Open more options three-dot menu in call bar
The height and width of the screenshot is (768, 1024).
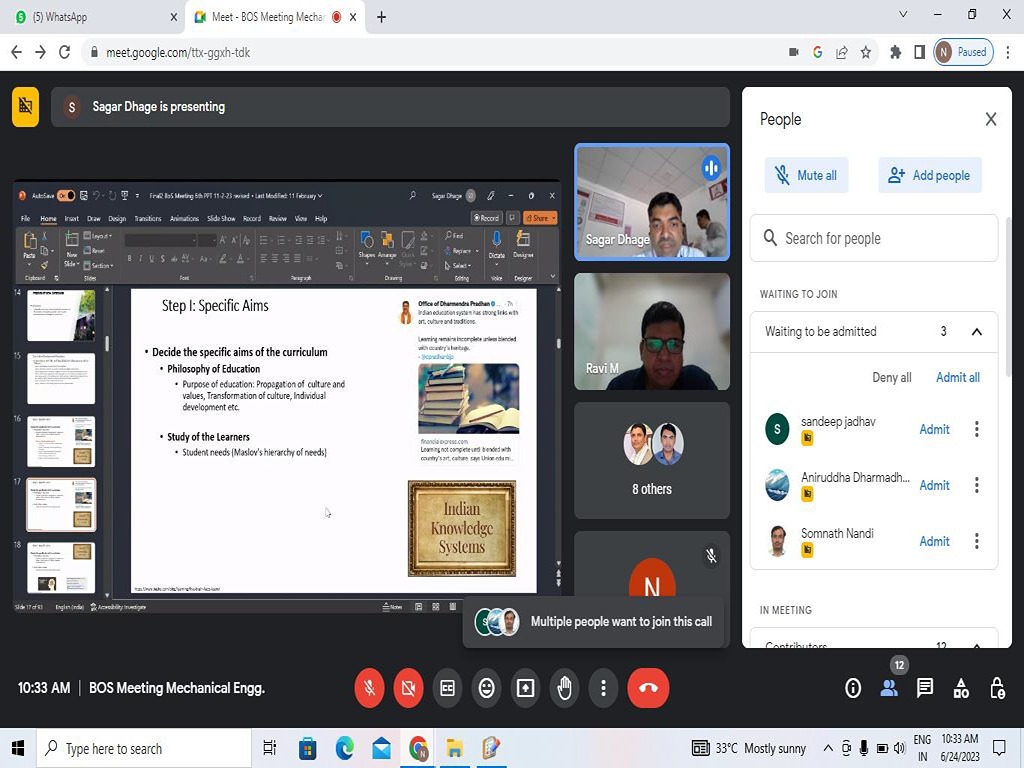pyautogui.click(x=603, y=688)
